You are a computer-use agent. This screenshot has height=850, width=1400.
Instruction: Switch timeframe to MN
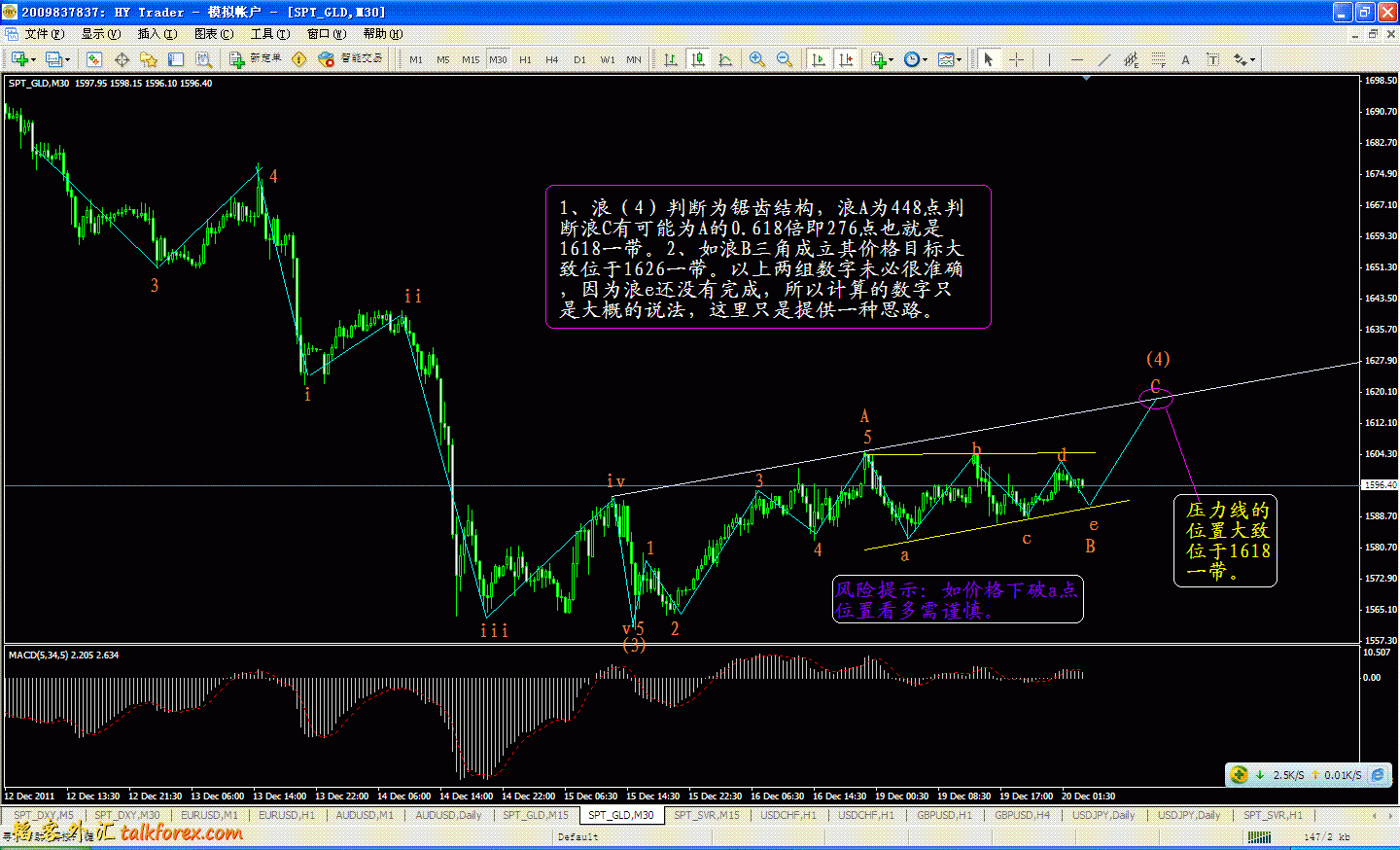click(634, 59)
